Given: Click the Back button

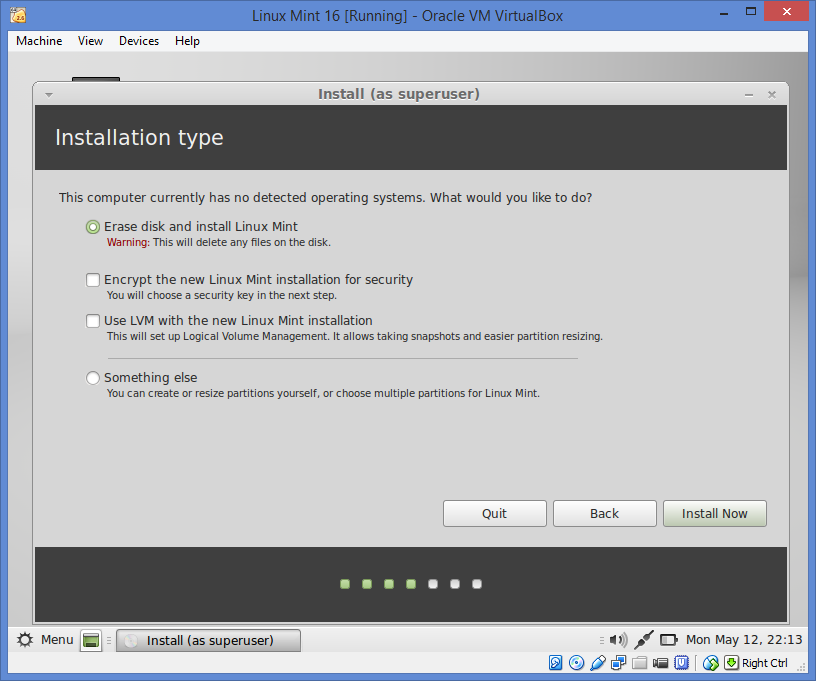Looking at the screenshot, I should 604,513.
